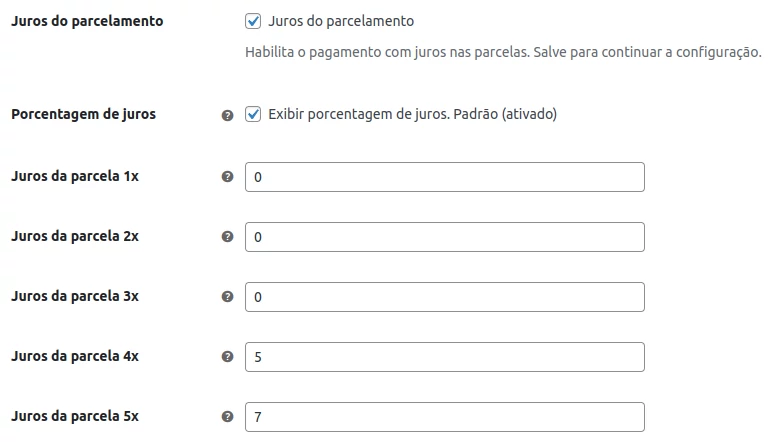Focus the Juros da parcela 1x input
The height and width of the screenshot is (442, 774).
(x=444, y=177)
